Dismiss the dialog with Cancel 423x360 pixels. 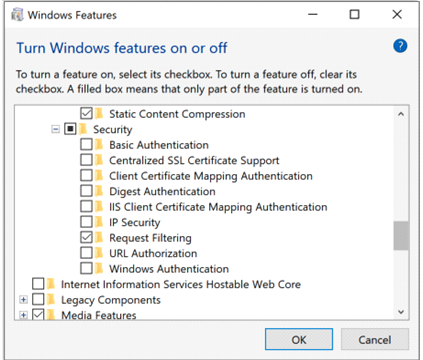pyautogui.click(x=375, y=339)
